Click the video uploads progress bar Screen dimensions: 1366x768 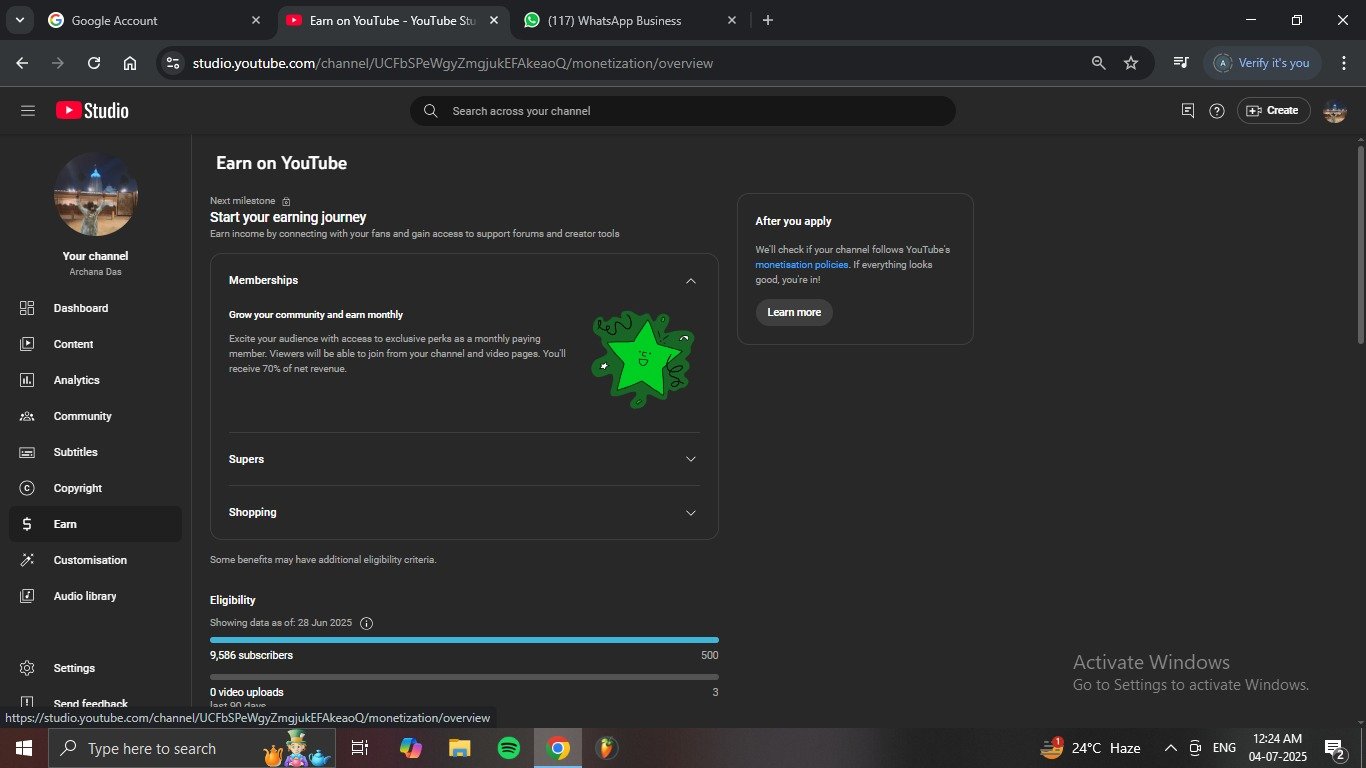pyautogui.click(x=464, y=677)
